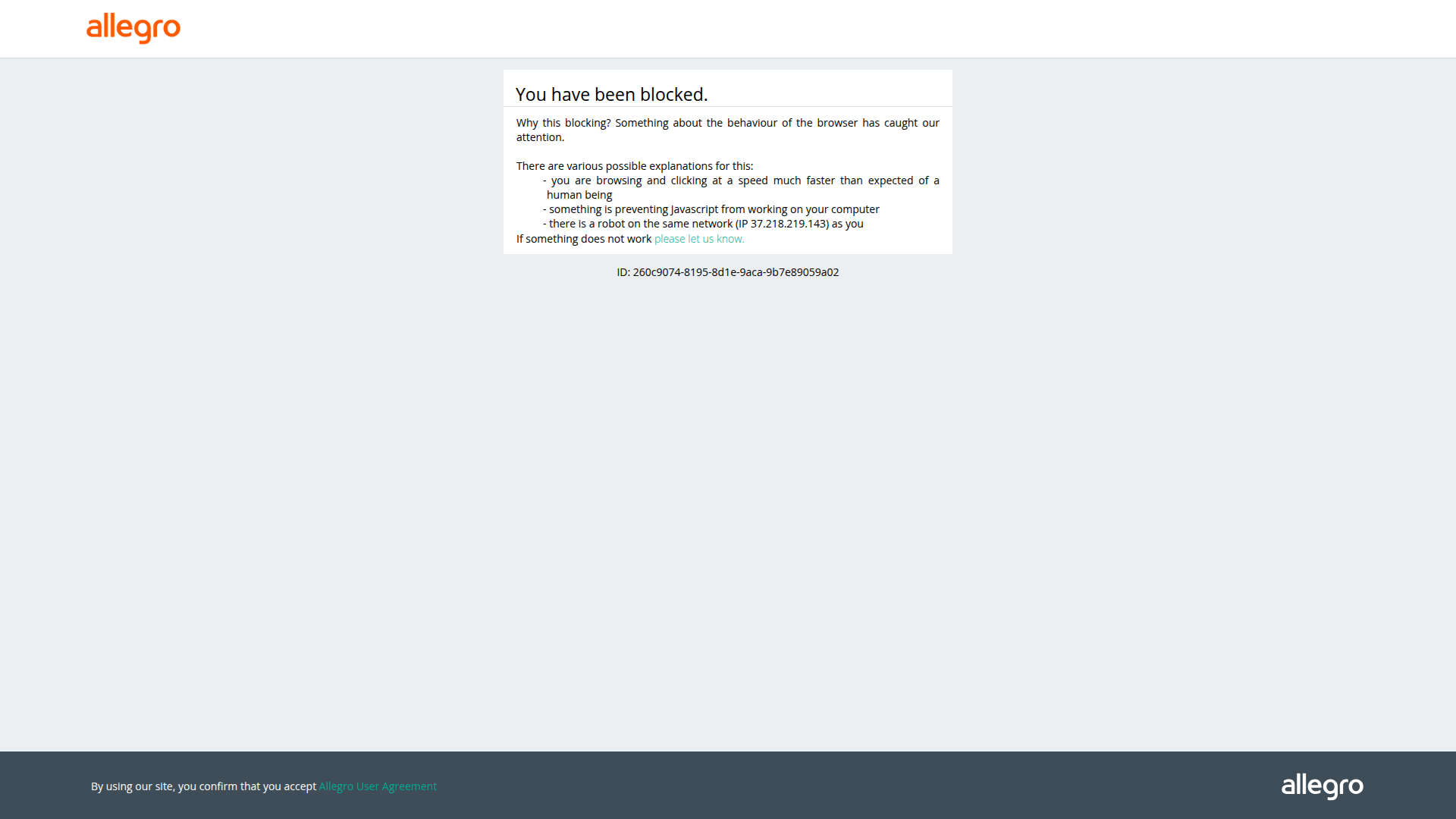Click the word 'browser' in first paragraph

click(837, 123)
